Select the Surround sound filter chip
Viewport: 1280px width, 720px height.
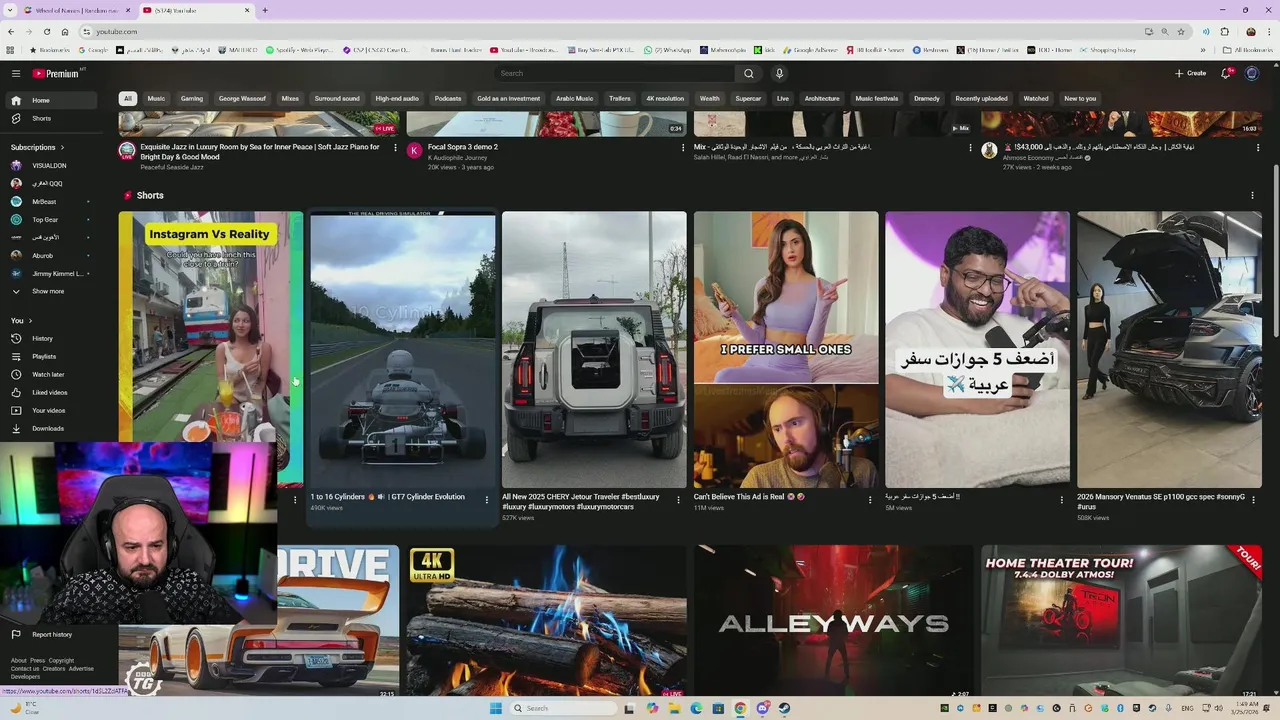coord(337,98)
